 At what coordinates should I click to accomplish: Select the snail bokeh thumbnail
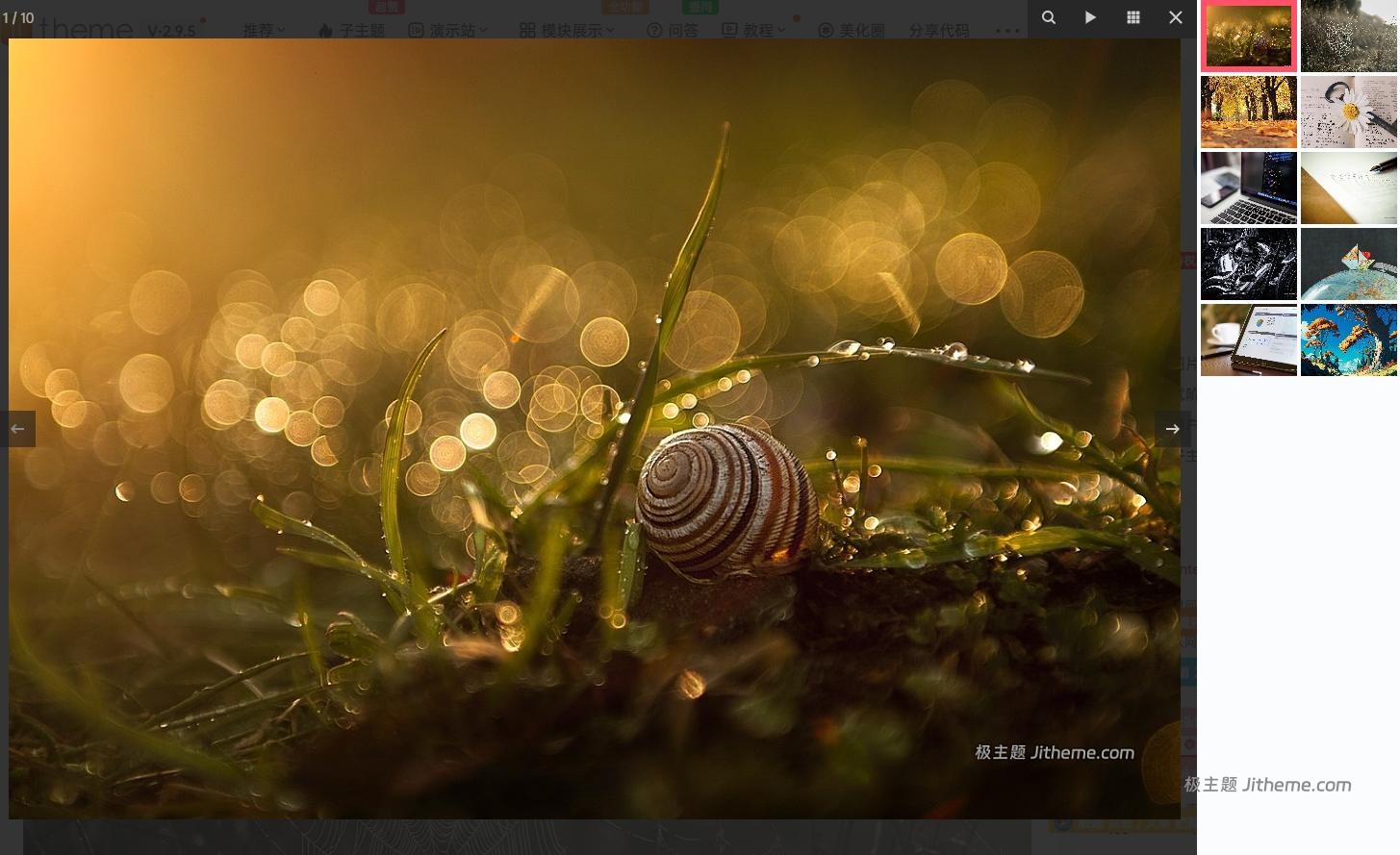1249,37
